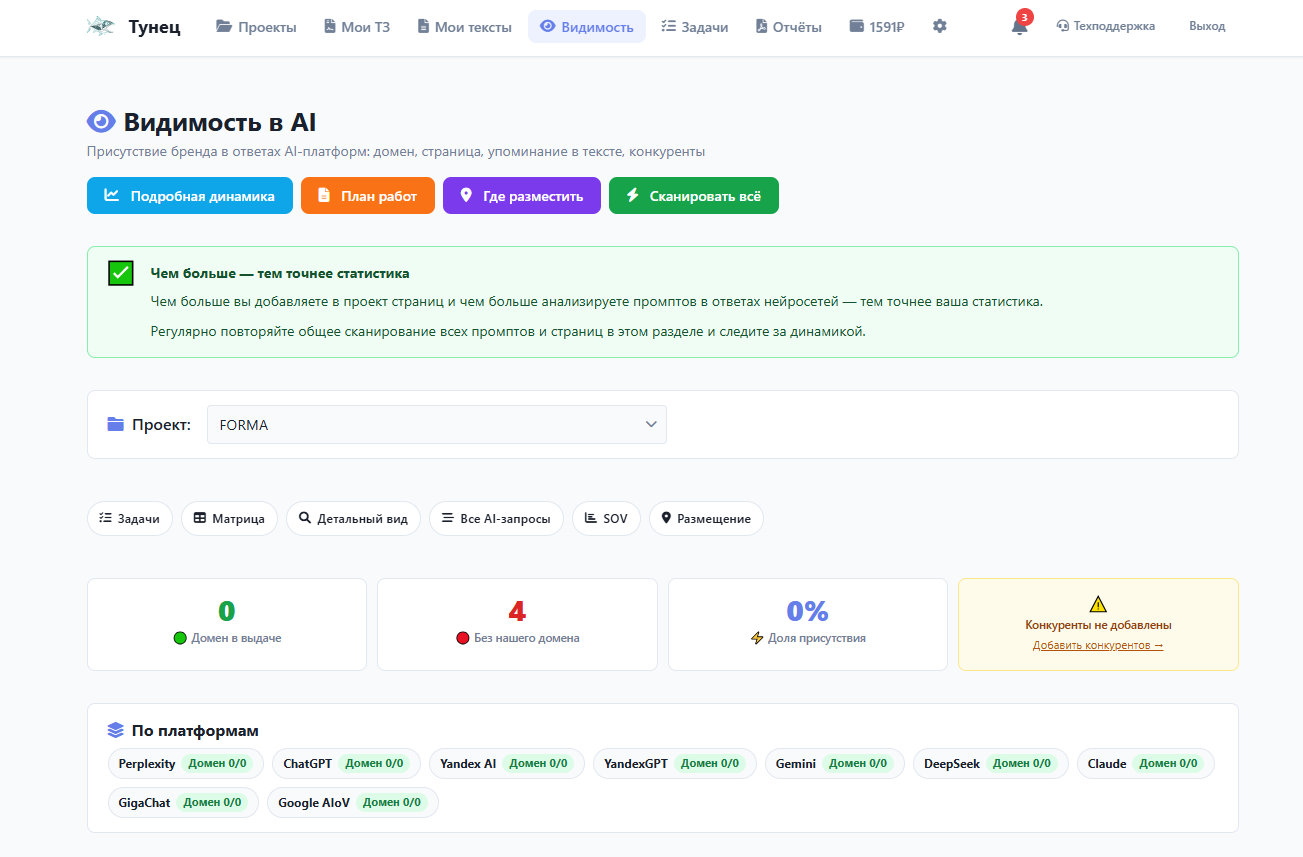
Task: Open the Детальный вид view
Action: 353,519
